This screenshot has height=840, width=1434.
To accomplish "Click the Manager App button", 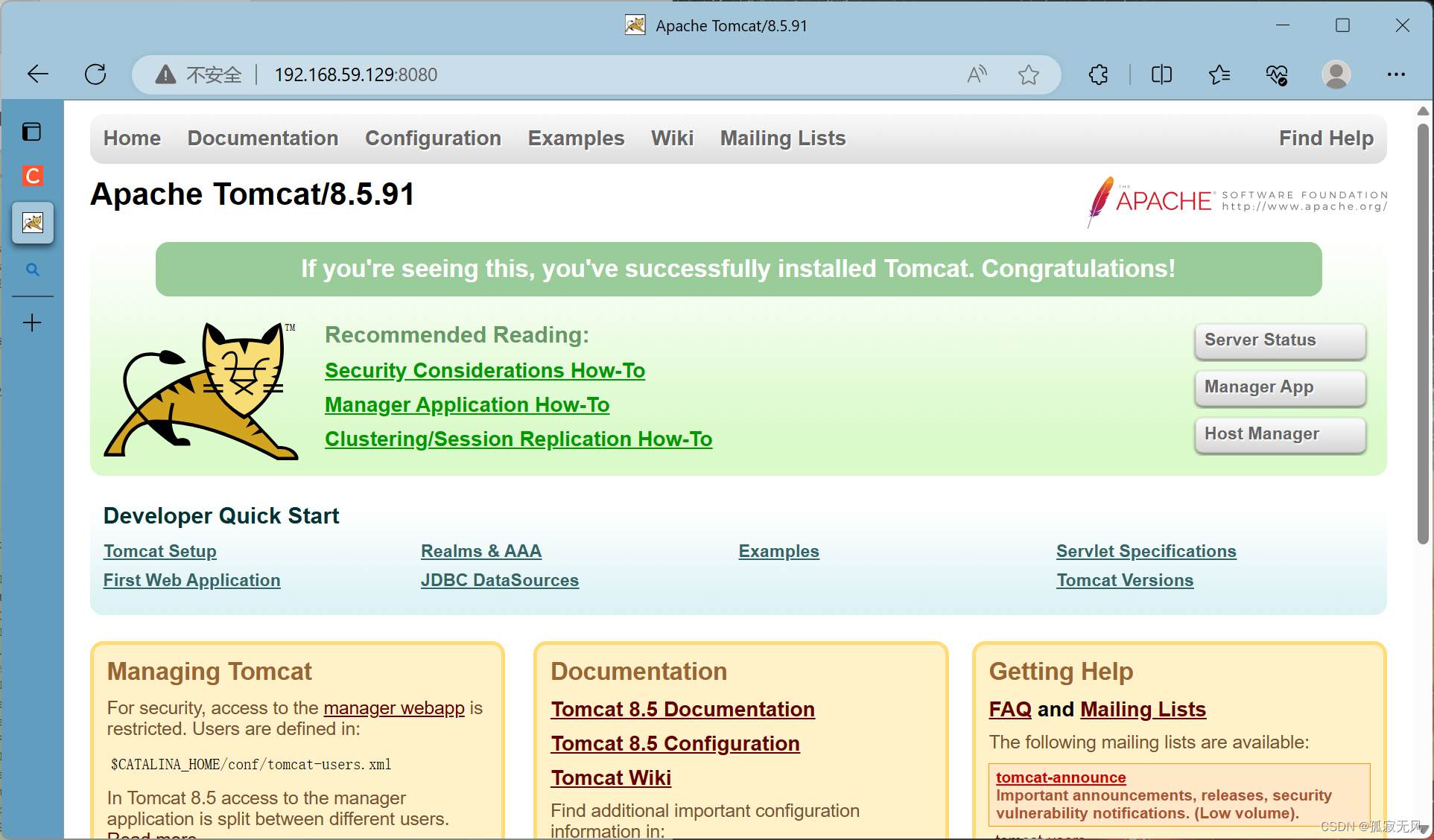I will click(1280, 387).
